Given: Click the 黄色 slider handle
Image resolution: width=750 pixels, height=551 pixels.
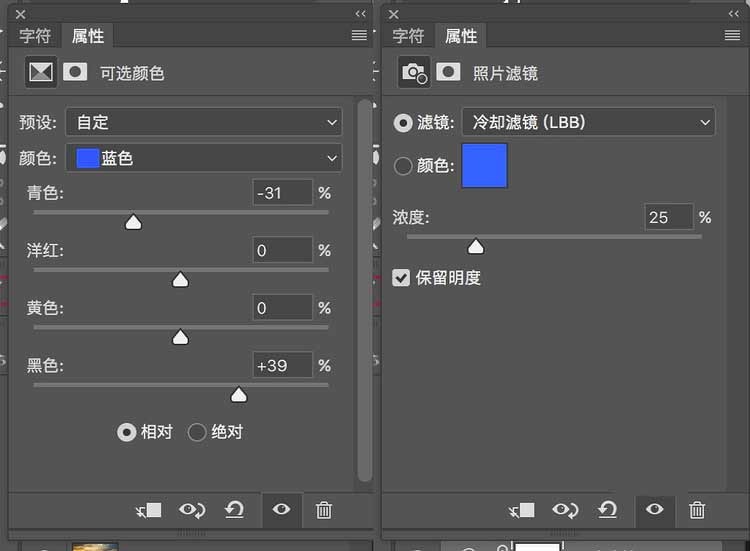Looking at the screenshot, I should 180,337.
